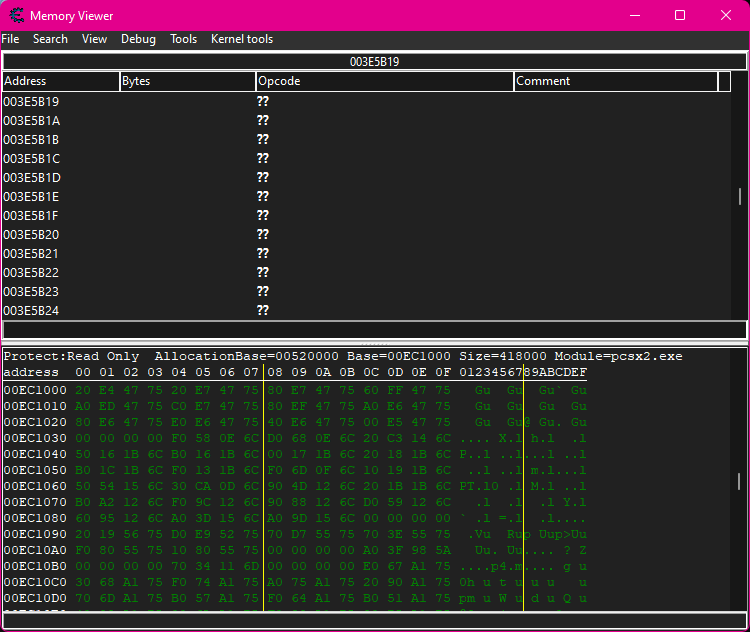Image resolution: width=750 pixels, height=632 pixels.
Task: Open the File menu
Action: pos(10,39)
